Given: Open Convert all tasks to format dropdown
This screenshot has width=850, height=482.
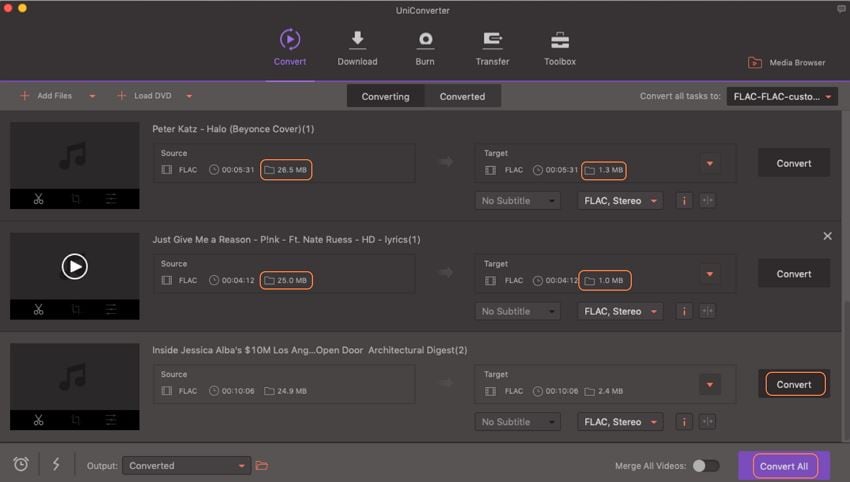Looking at the screenshot, I should coord(782,97).
